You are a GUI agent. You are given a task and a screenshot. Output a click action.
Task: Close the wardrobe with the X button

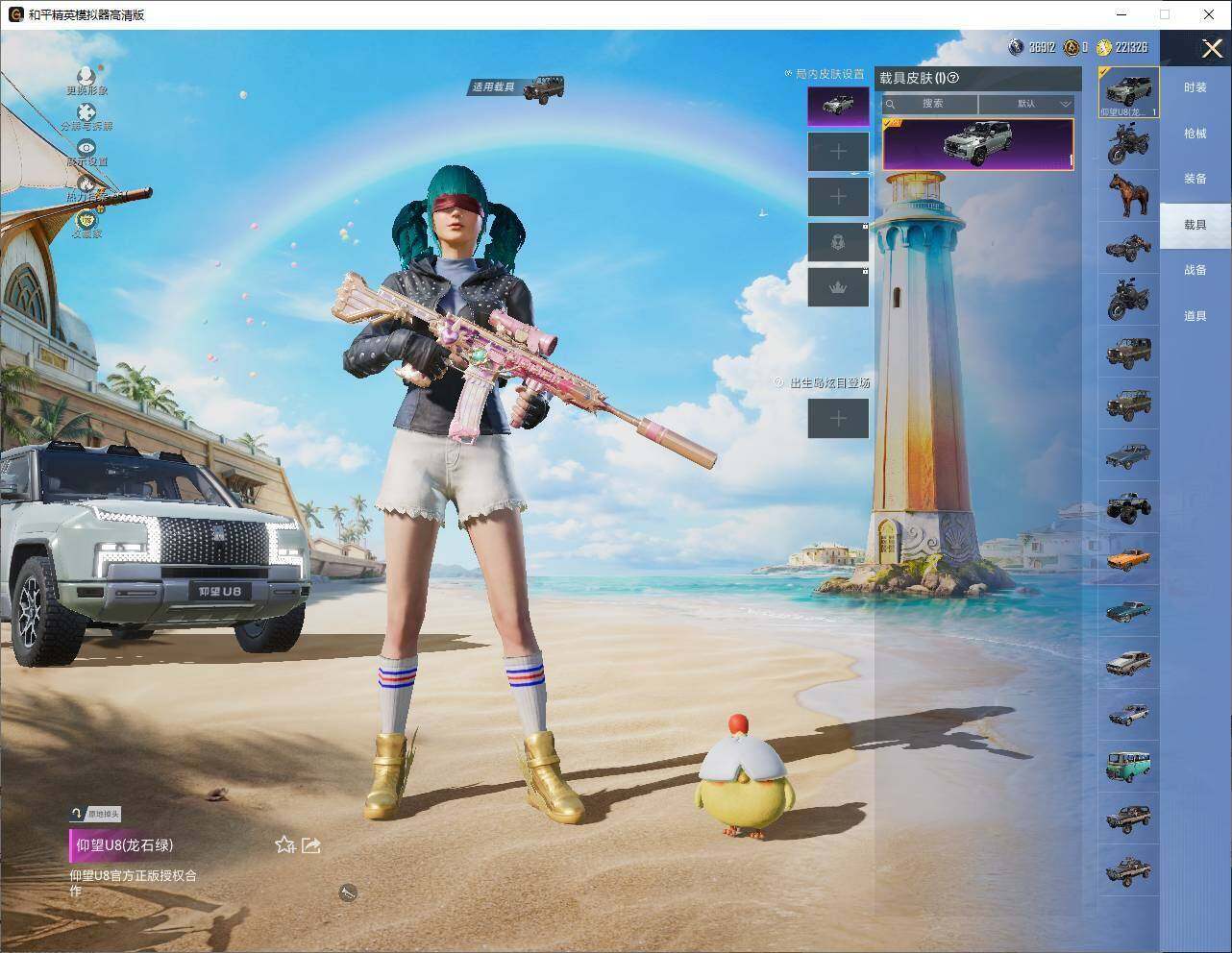coord(1211,47)
